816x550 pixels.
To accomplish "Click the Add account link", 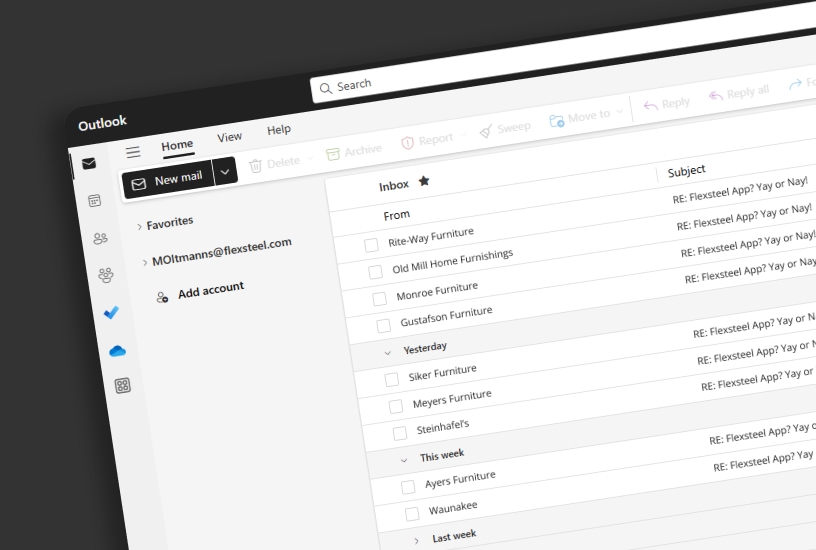I will coord(211,290).
